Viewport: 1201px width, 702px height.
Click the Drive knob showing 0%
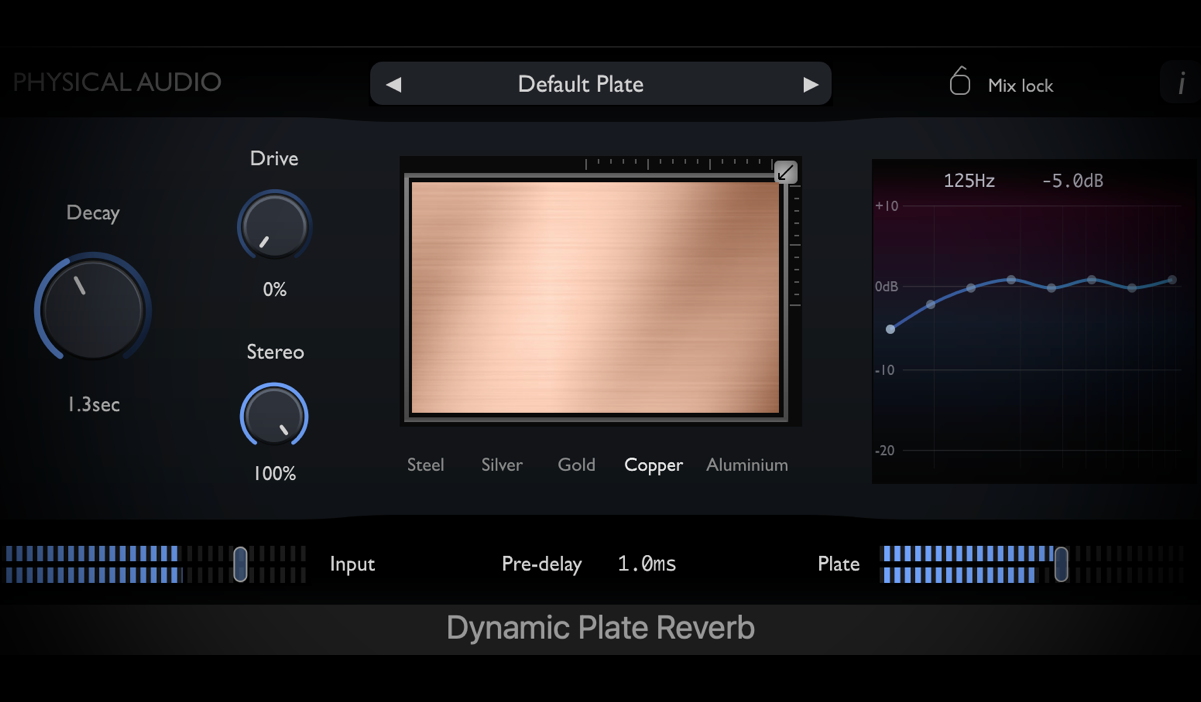pyautogui.click(x=274, y=226)
